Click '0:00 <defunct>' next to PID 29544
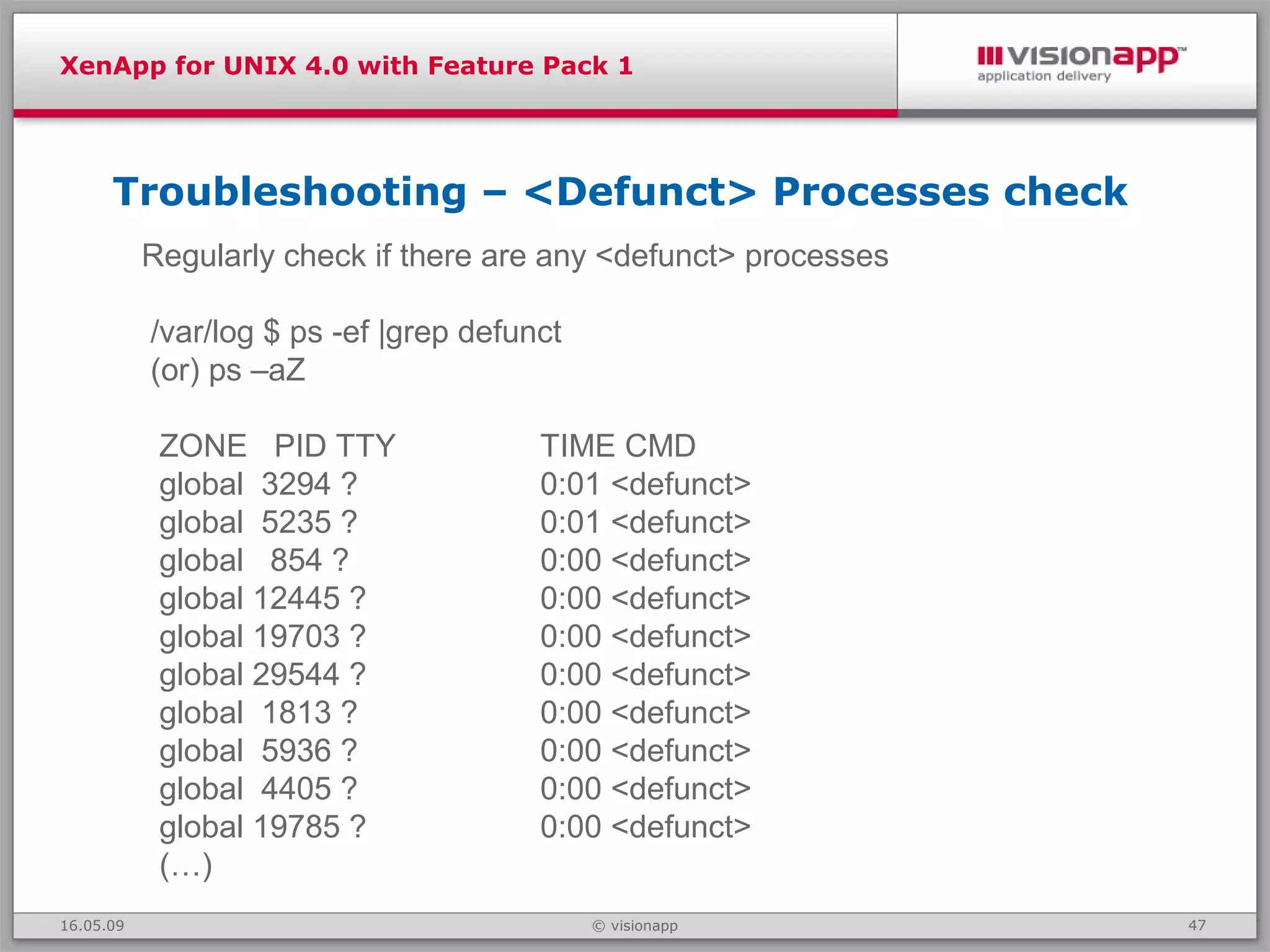This screenshot has height=952, width=1270. click(x=646, y=675)
